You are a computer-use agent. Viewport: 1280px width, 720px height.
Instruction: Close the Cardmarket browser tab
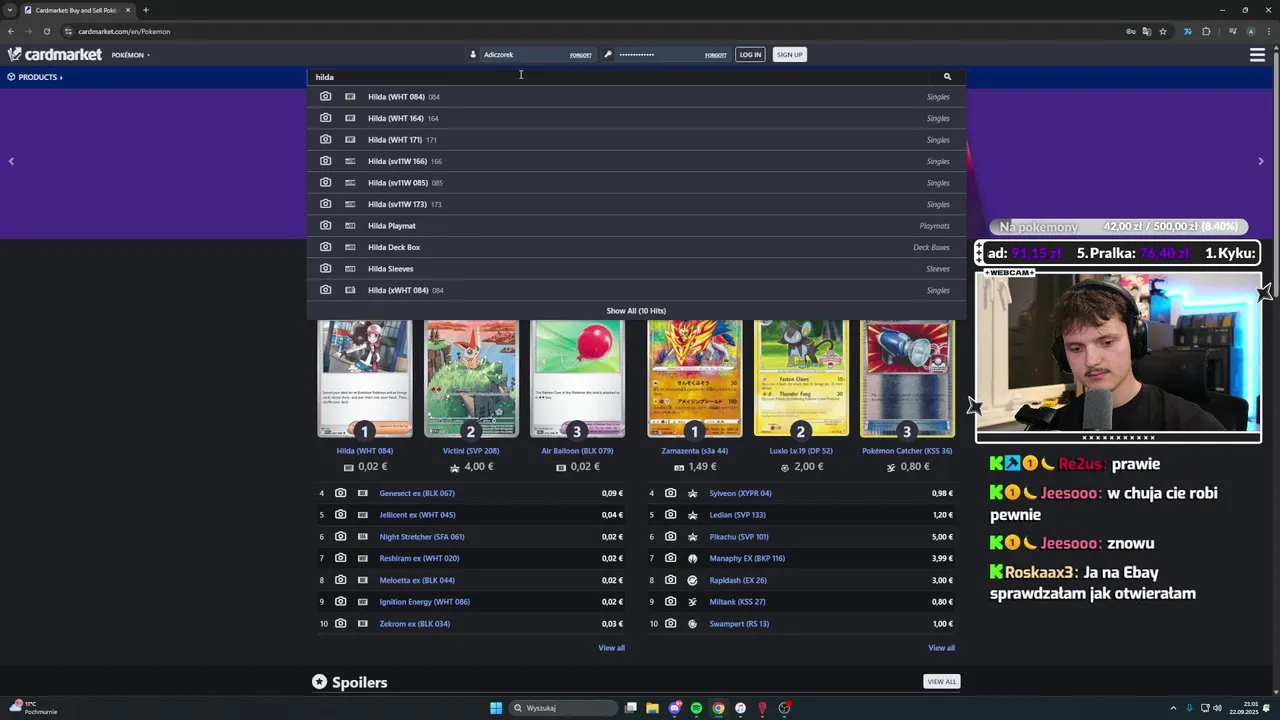[128, 10]
